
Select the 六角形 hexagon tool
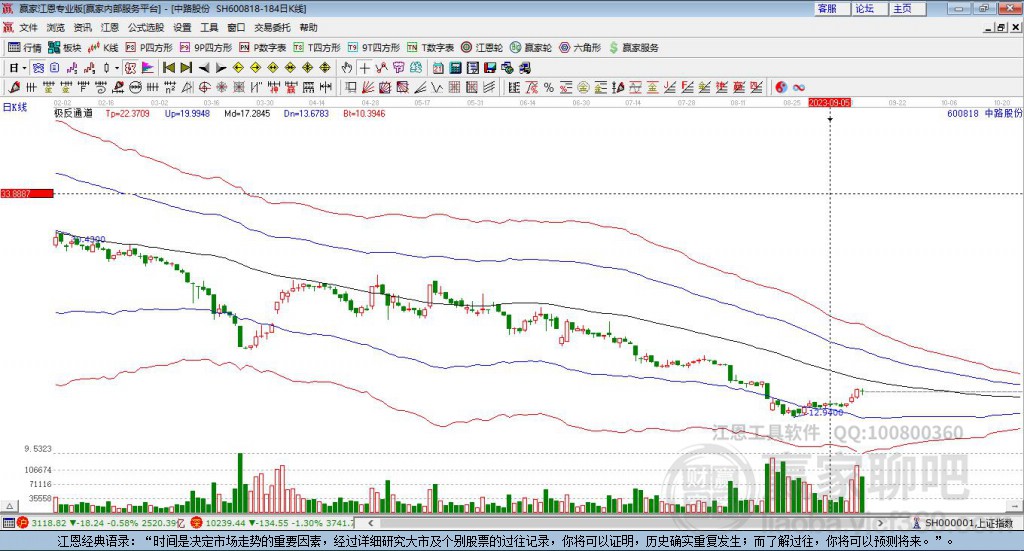(580, 48)
